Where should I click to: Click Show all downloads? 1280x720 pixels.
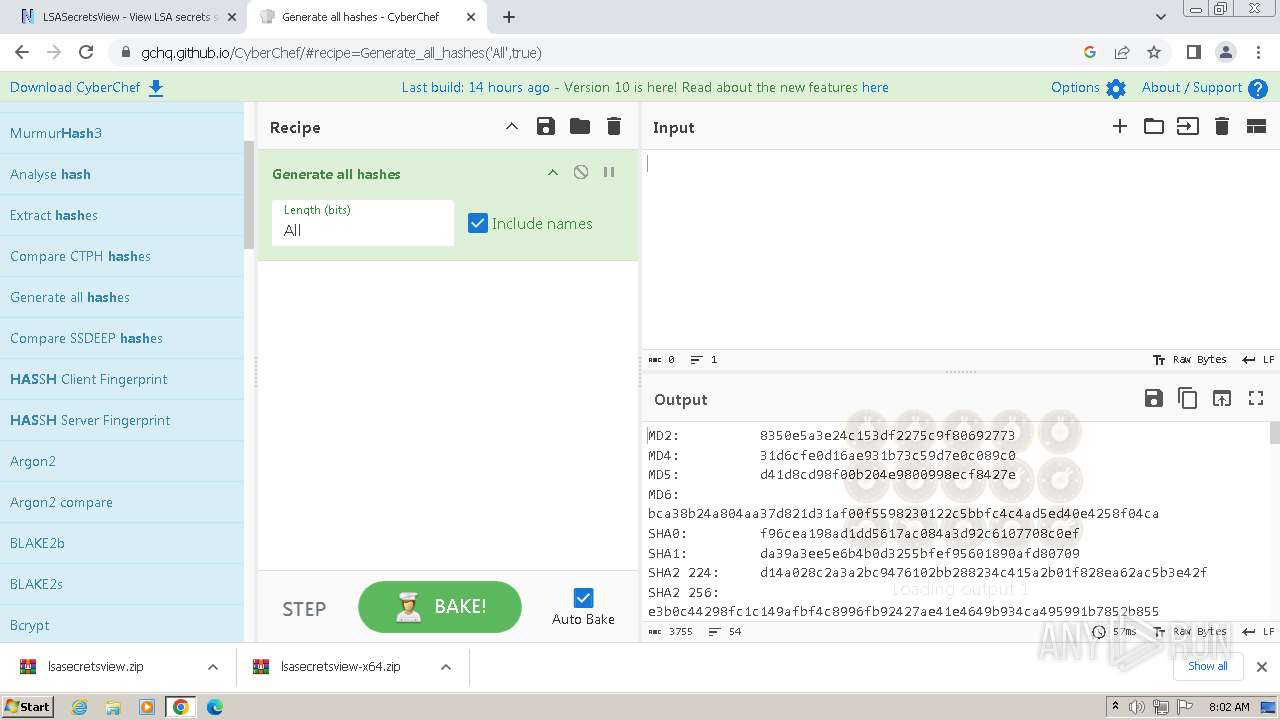(1208, 666)
